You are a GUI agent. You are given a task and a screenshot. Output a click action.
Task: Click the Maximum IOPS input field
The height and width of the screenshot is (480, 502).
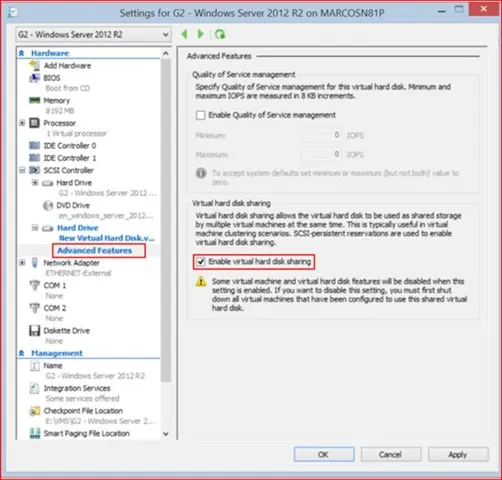[321, 154]
